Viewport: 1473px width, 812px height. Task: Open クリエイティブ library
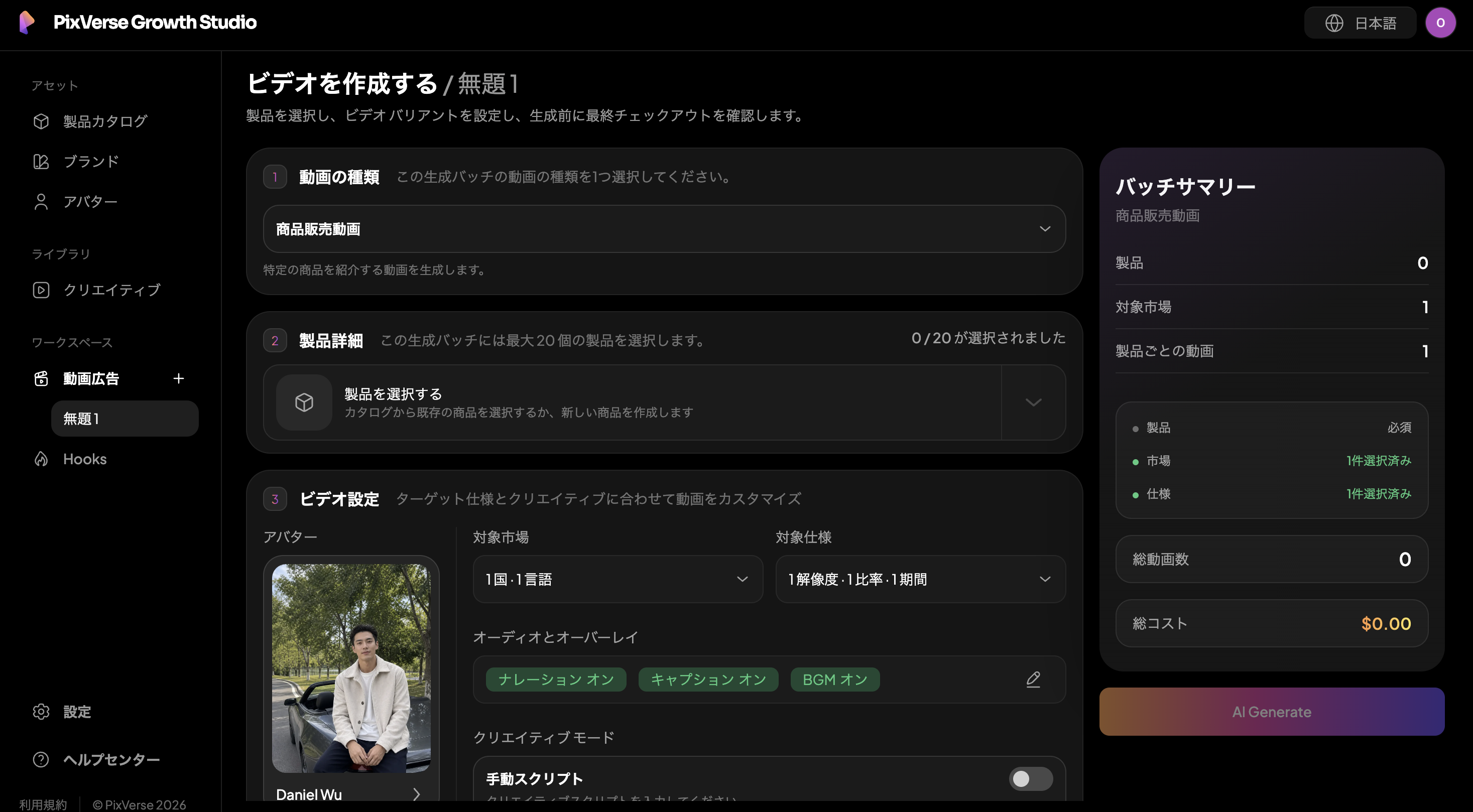(112, 290)
